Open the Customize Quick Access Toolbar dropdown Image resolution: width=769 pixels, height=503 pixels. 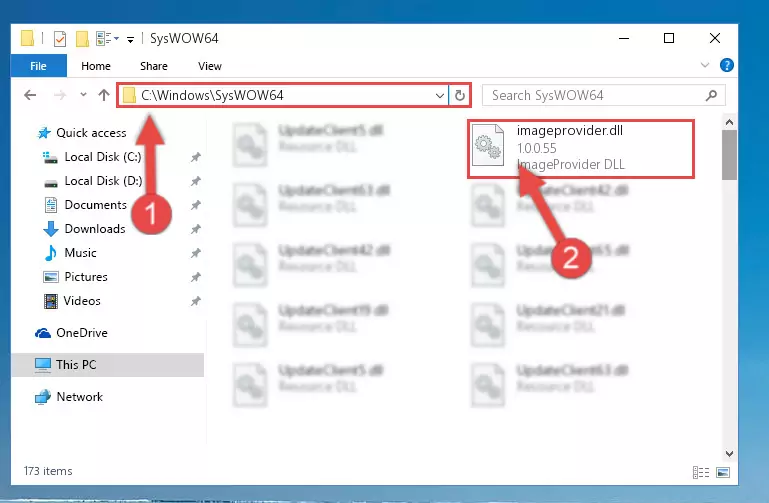point(130,39)
